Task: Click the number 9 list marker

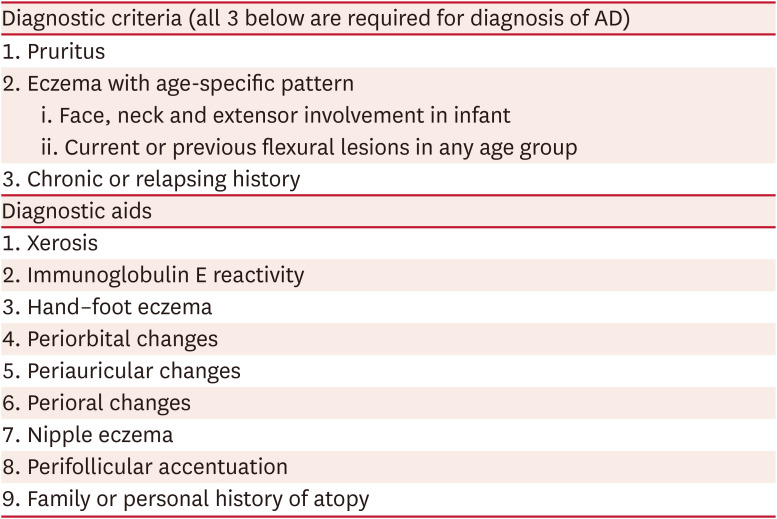Action: [x=8, y=499]
